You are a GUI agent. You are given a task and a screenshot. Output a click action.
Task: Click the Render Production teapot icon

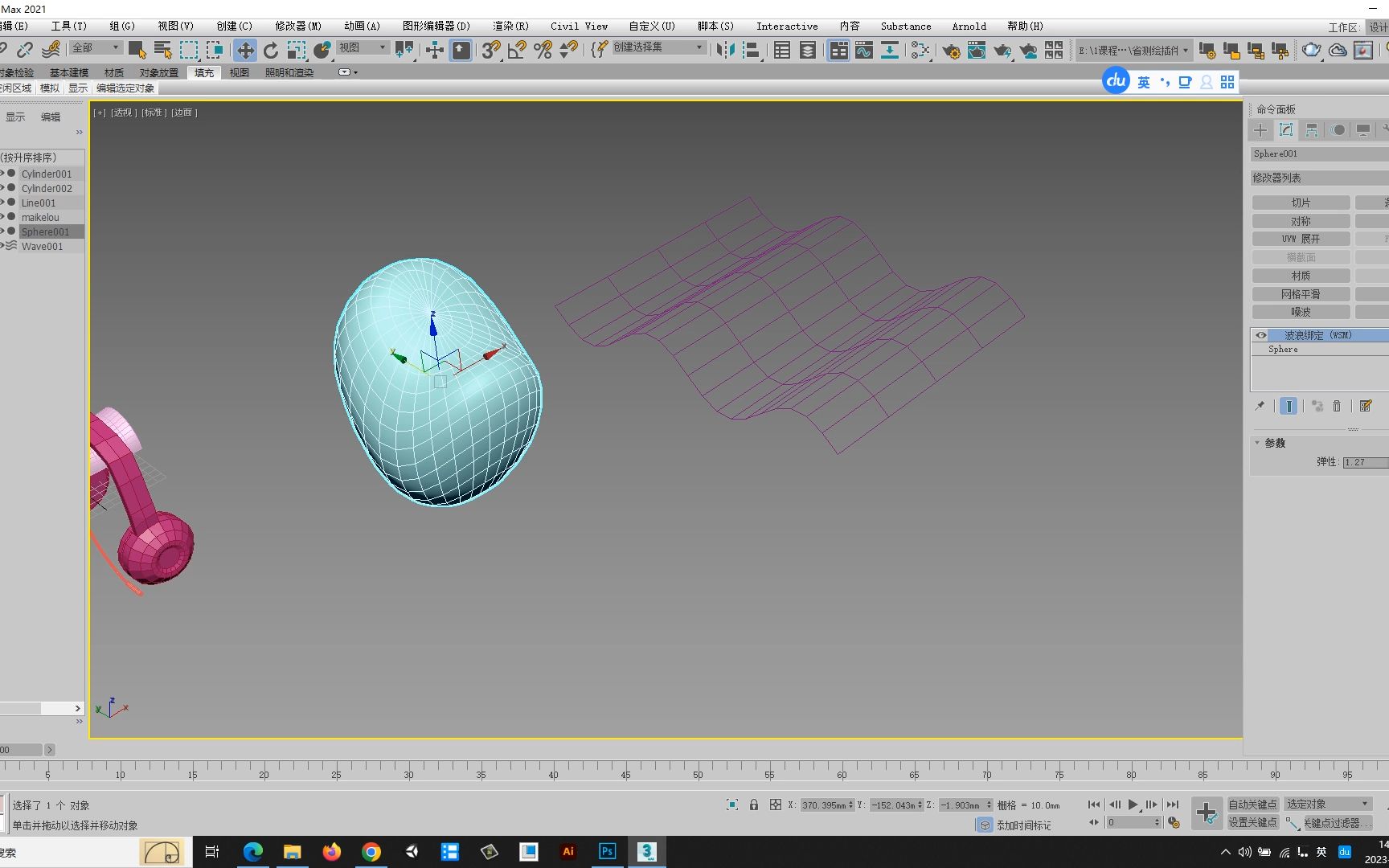click(1311, 50)
